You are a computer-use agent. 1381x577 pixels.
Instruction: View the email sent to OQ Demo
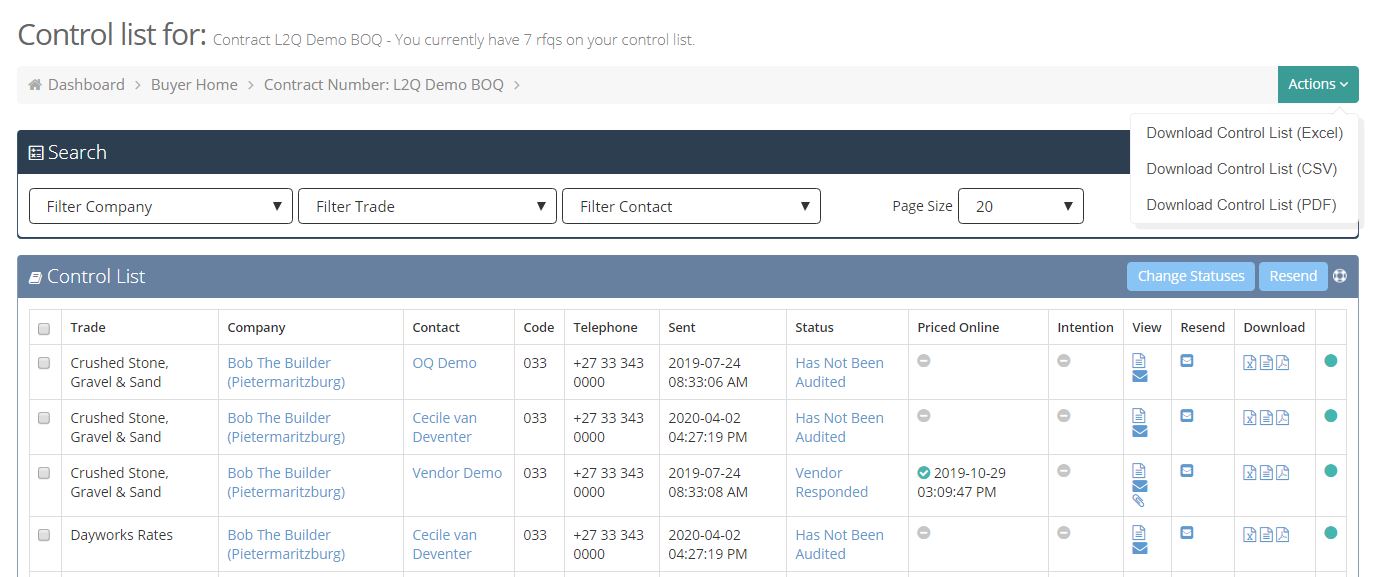(x=1139, y=377)
